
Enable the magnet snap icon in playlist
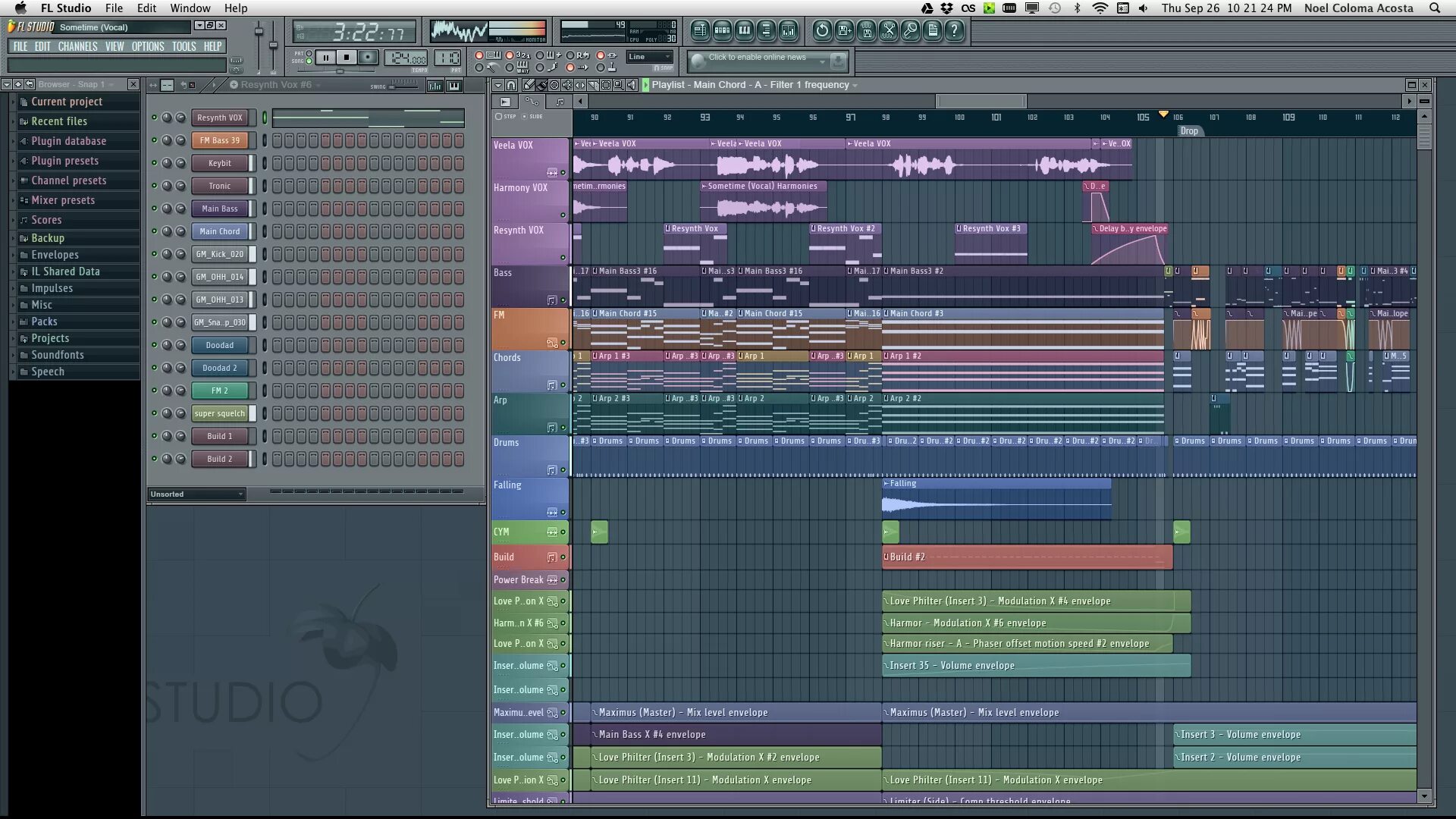(511, 85)
